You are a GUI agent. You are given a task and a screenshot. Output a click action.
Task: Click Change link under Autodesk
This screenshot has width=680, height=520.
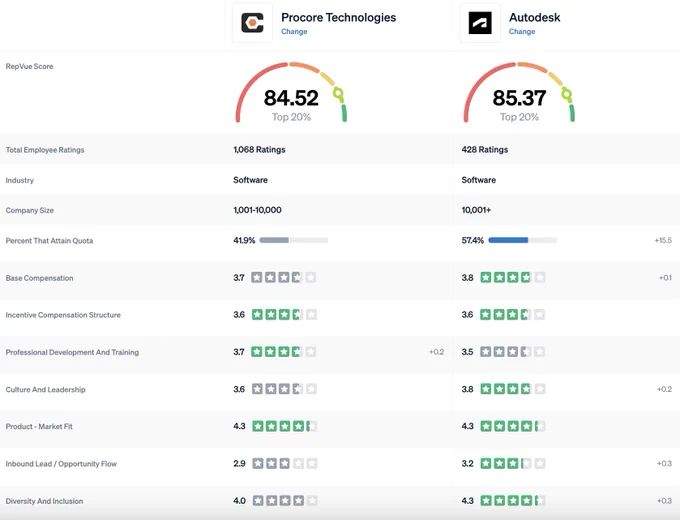pyautogui.click(x=522, y=32)
